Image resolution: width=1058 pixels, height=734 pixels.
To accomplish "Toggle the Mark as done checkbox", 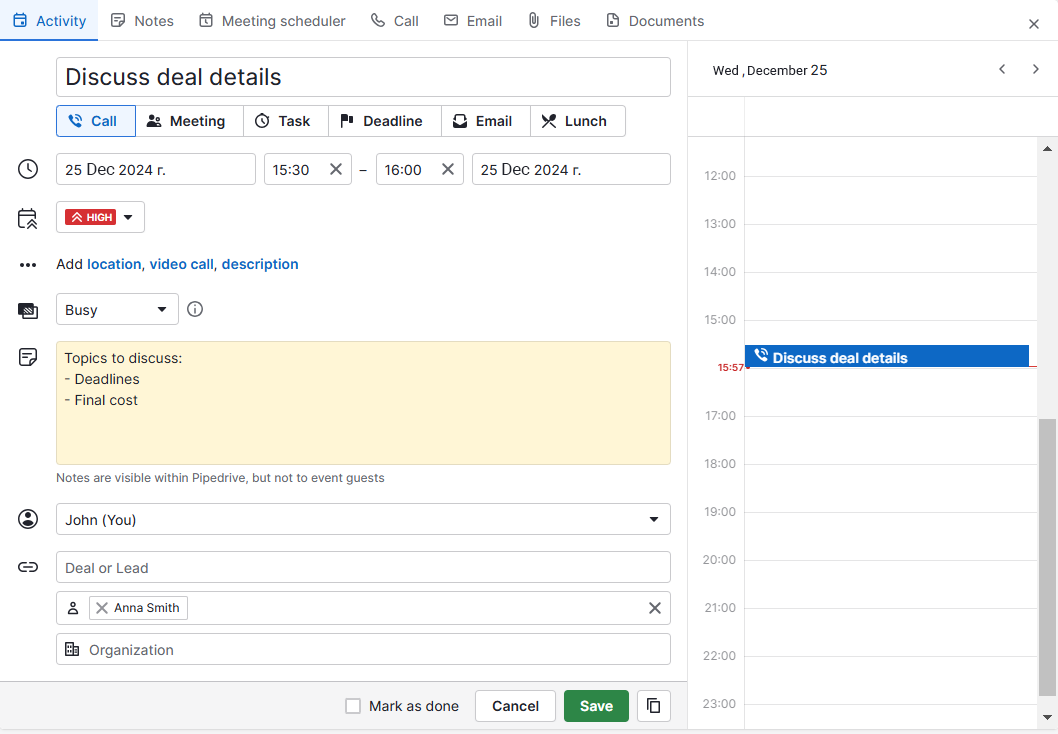I will point(353,706).
